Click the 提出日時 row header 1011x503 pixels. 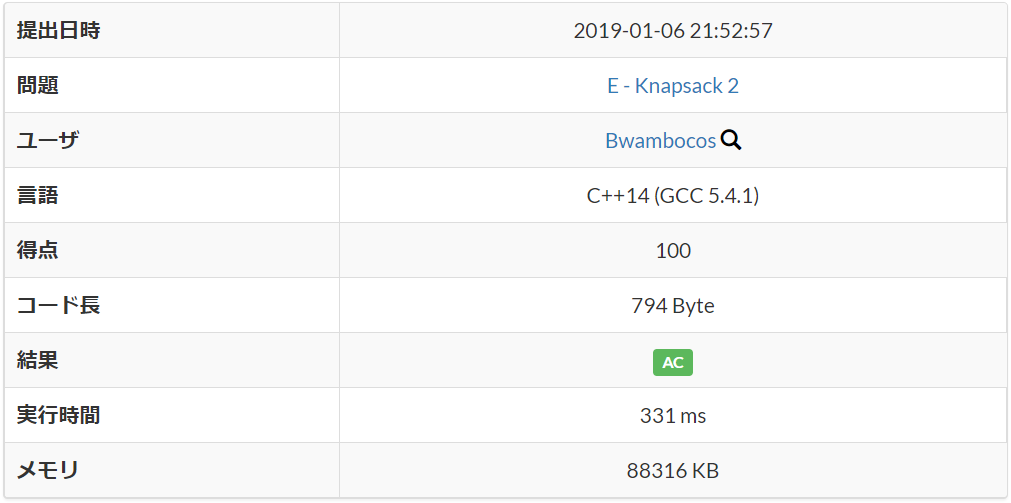click(x=58, y=31)
